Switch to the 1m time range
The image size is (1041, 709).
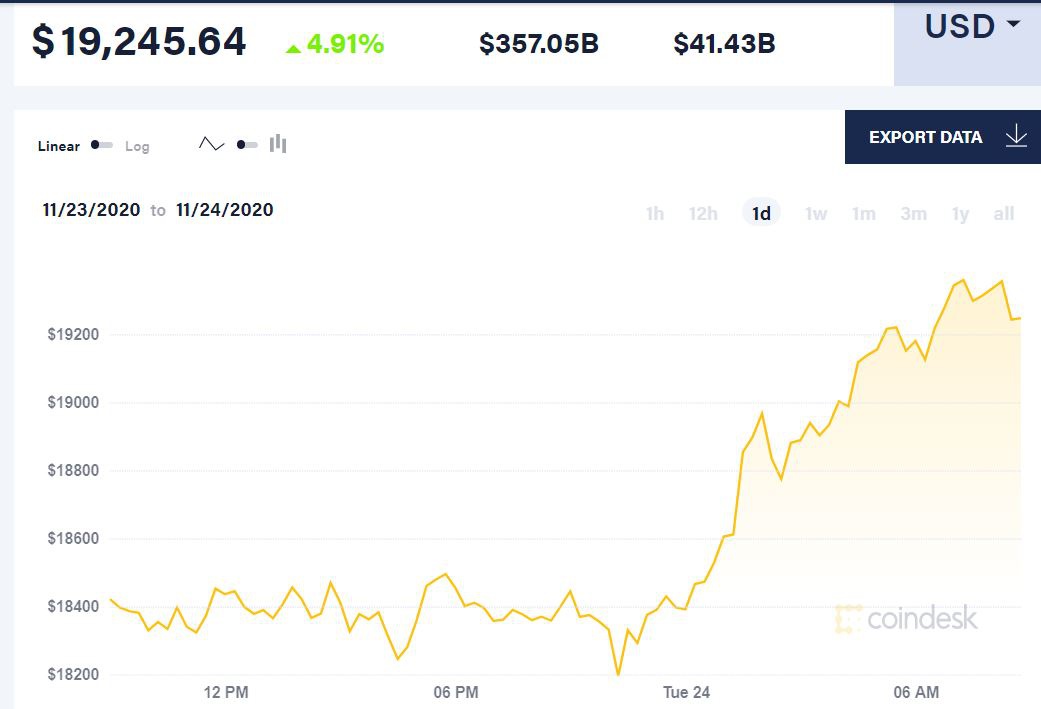[864, 213]
